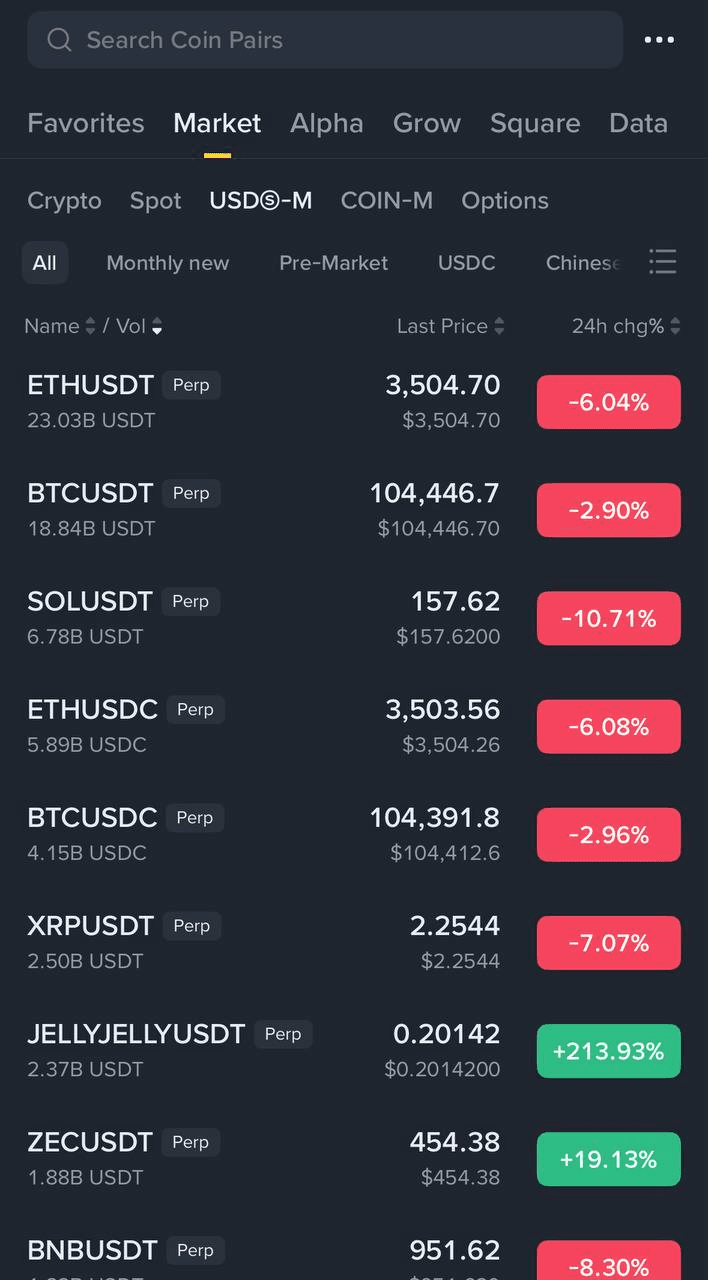This screenshot has width=708, height=1280.
Task: Toggle sorting by Vol using its arrows
Action: 157,326
